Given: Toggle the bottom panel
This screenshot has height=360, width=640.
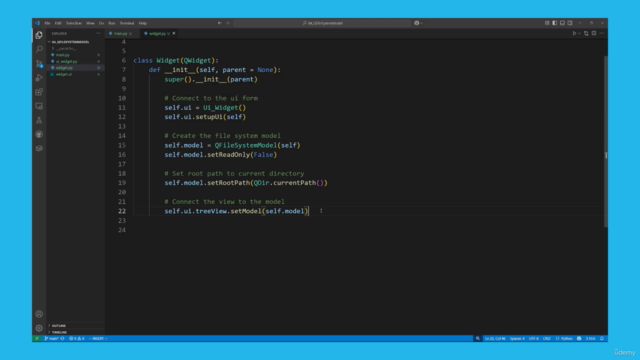Looking at the screenshot, I should coord(562,23).
